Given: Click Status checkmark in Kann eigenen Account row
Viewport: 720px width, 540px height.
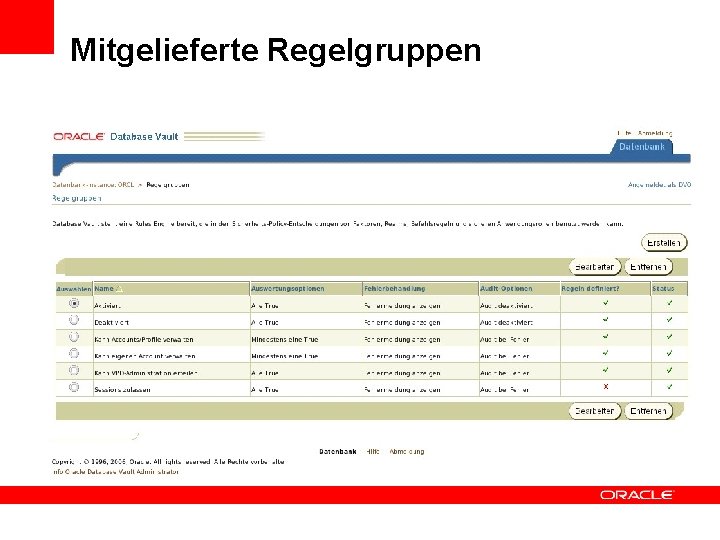Looking at the screenshot, I should pyautogui.click(x=669, y=353).
